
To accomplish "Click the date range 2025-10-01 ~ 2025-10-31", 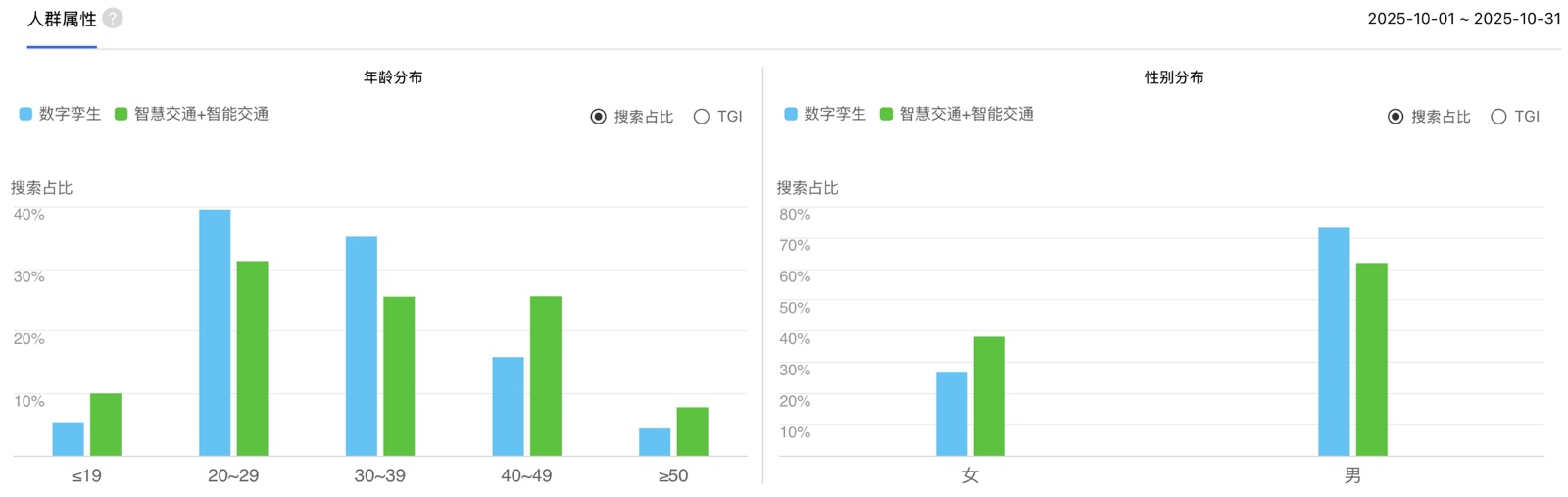I will pyautogui.click(x=1463, y=19).
